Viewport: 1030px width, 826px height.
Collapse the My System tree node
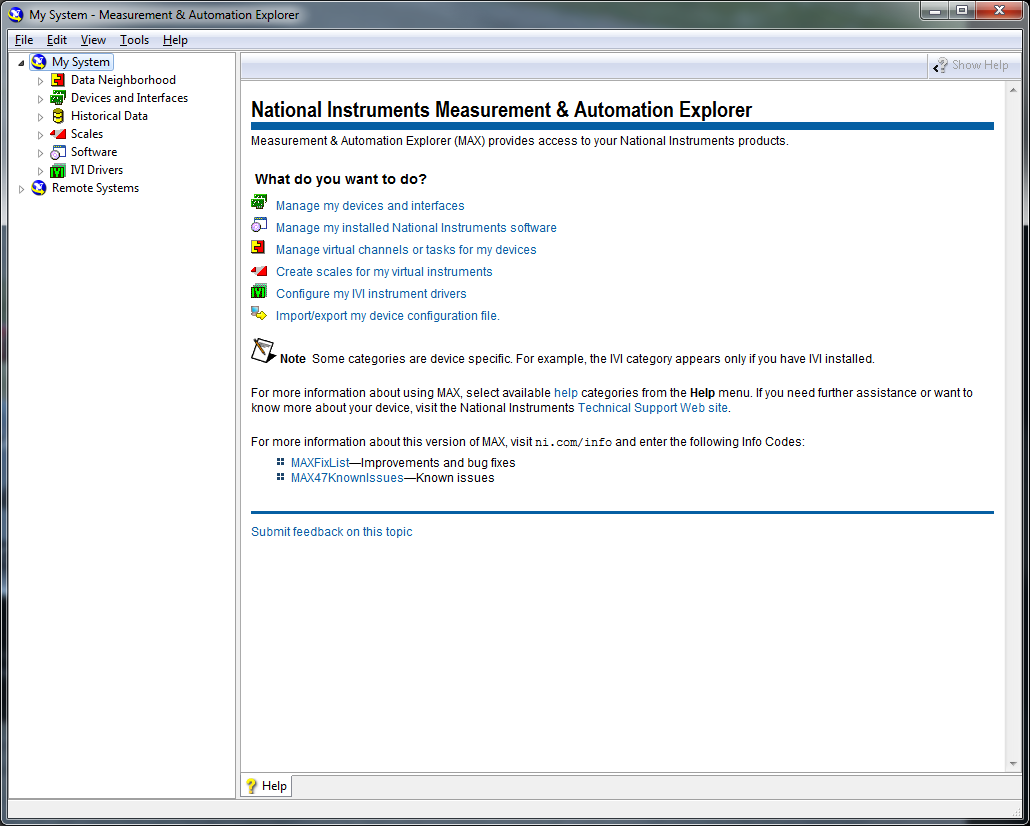pos(22,63)
